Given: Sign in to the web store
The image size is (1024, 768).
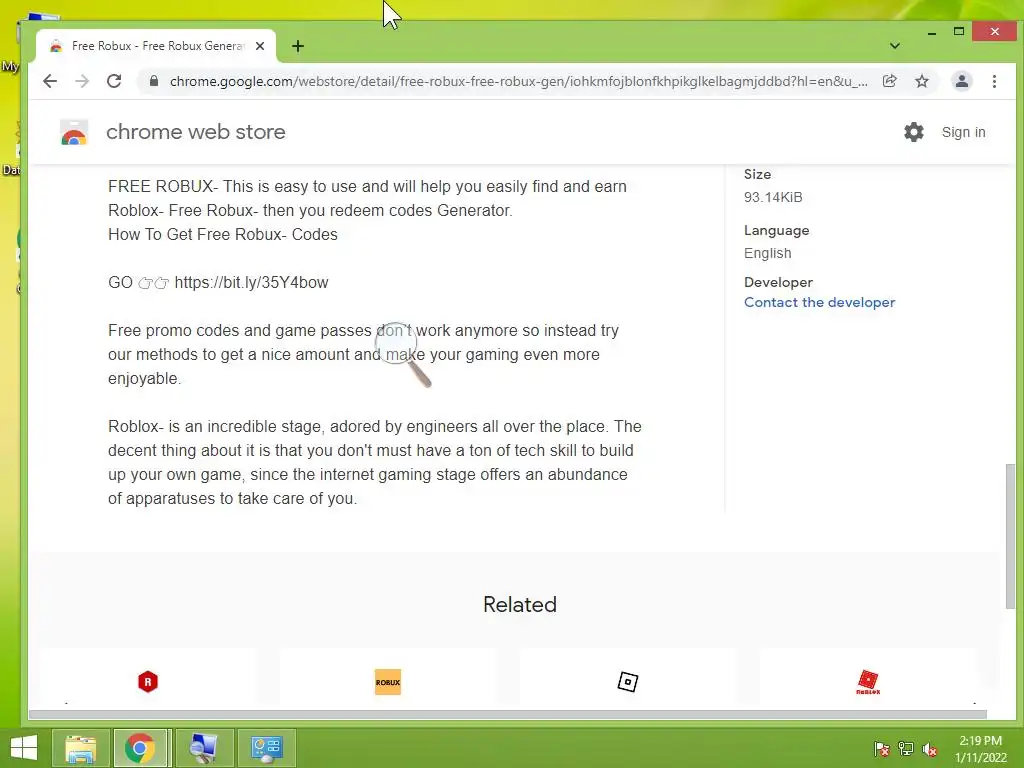Looking at the screenshot, I should [963, 132].
